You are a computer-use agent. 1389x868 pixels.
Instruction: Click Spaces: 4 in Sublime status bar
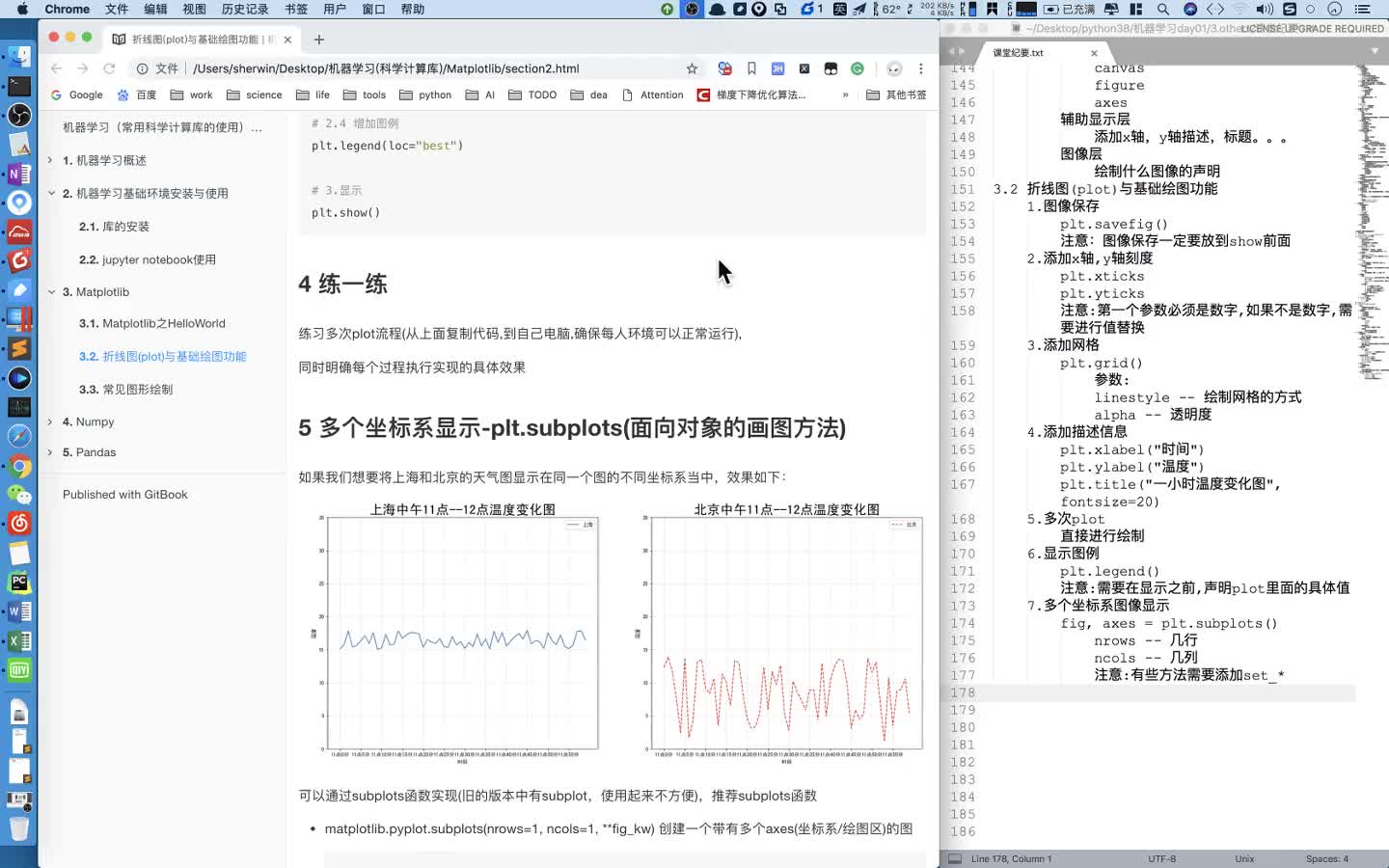point(1327,858)
